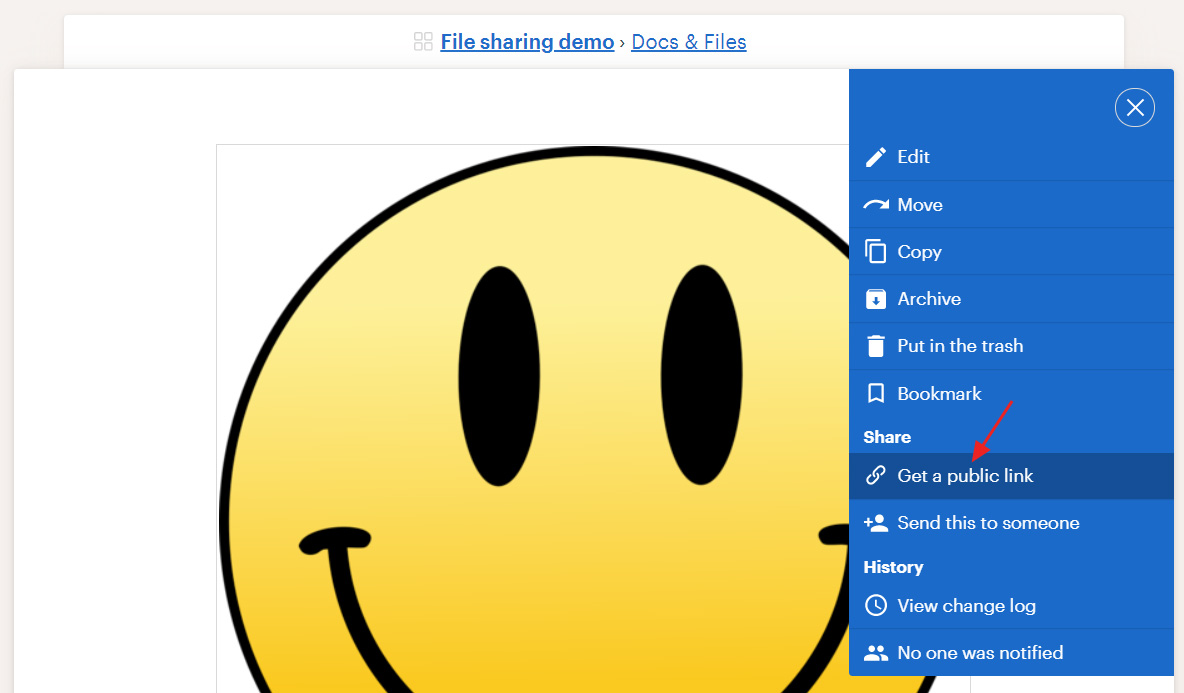Choose the Copy menu entry

1011,251
